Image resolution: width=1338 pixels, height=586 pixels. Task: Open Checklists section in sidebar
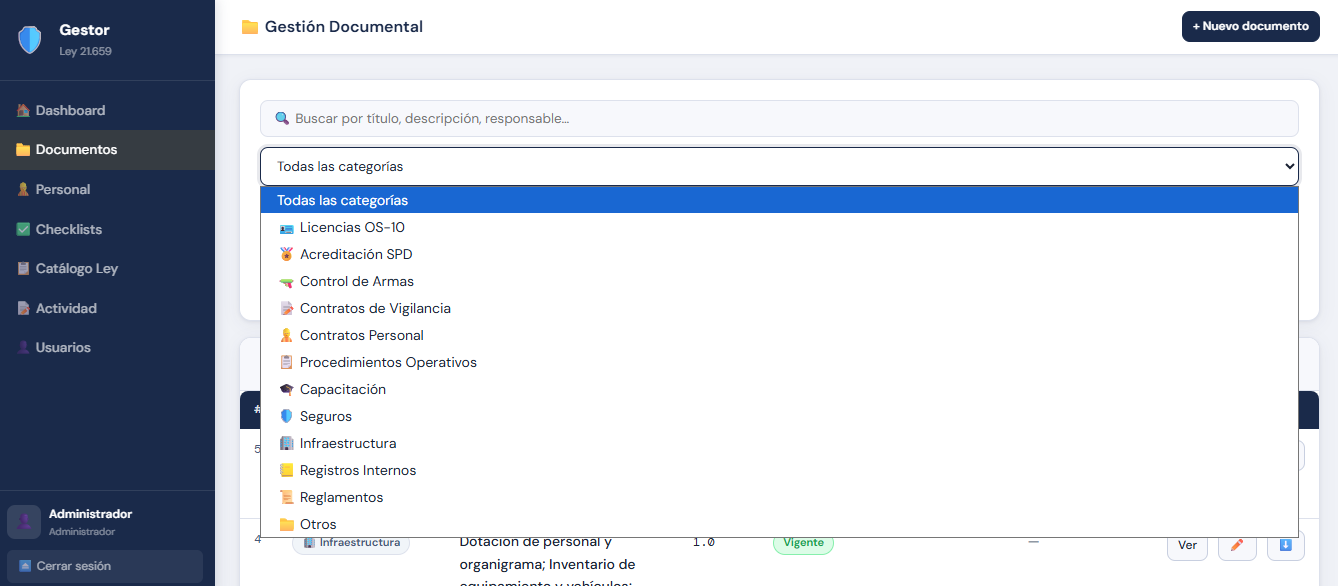(x=107, y=229)
